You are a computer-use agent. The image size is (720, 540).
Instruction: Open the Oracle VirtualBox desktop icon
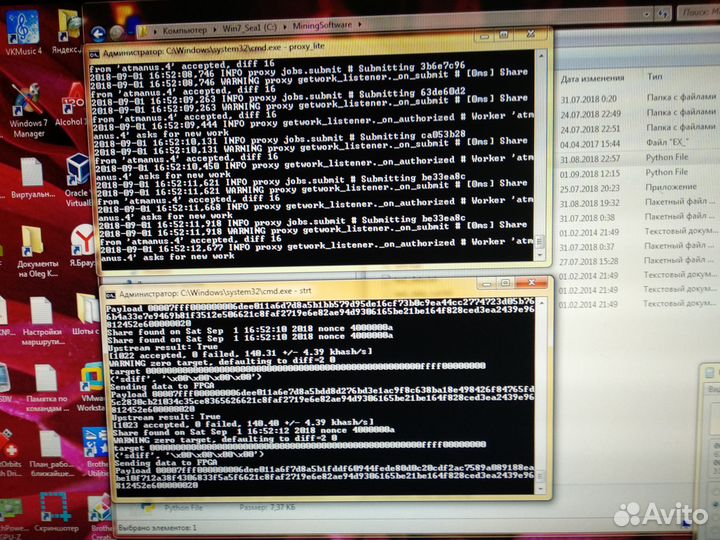[x=78, y=176]
